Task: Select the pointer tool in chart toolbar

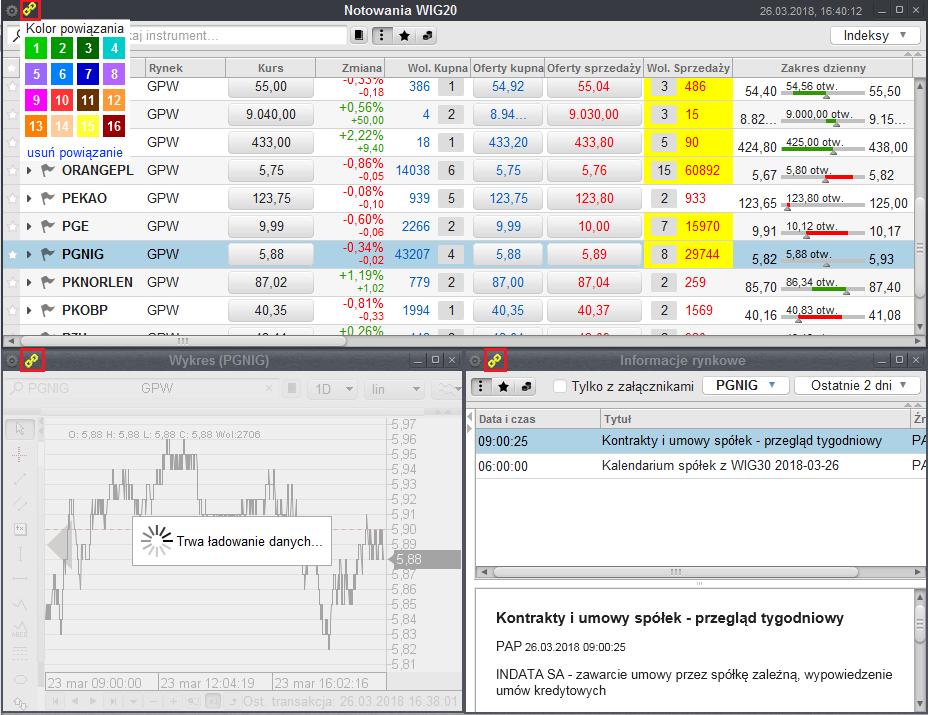Action: (x=20, y=428)
